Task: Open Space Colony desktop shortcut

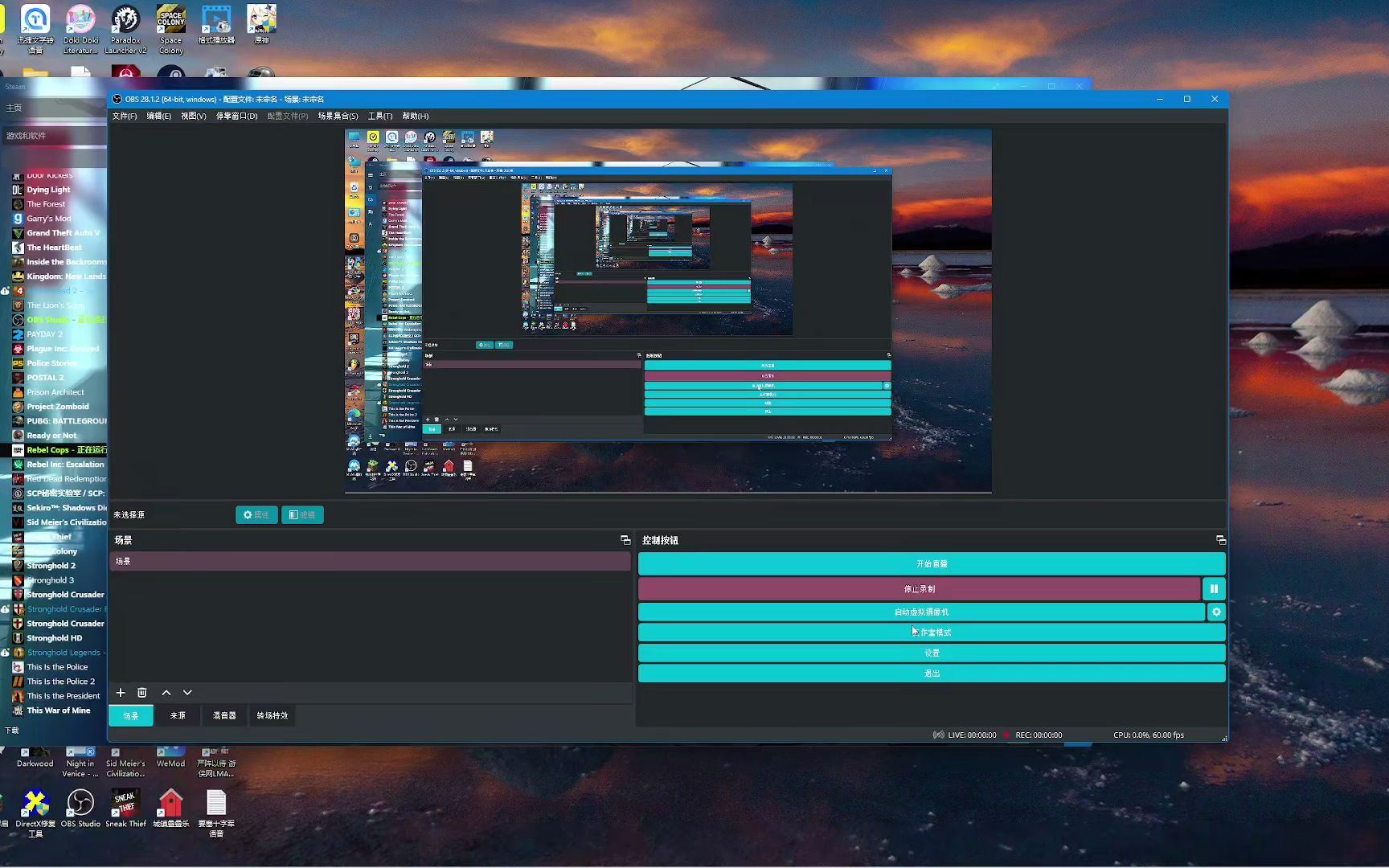Action: tap(171, 30)
